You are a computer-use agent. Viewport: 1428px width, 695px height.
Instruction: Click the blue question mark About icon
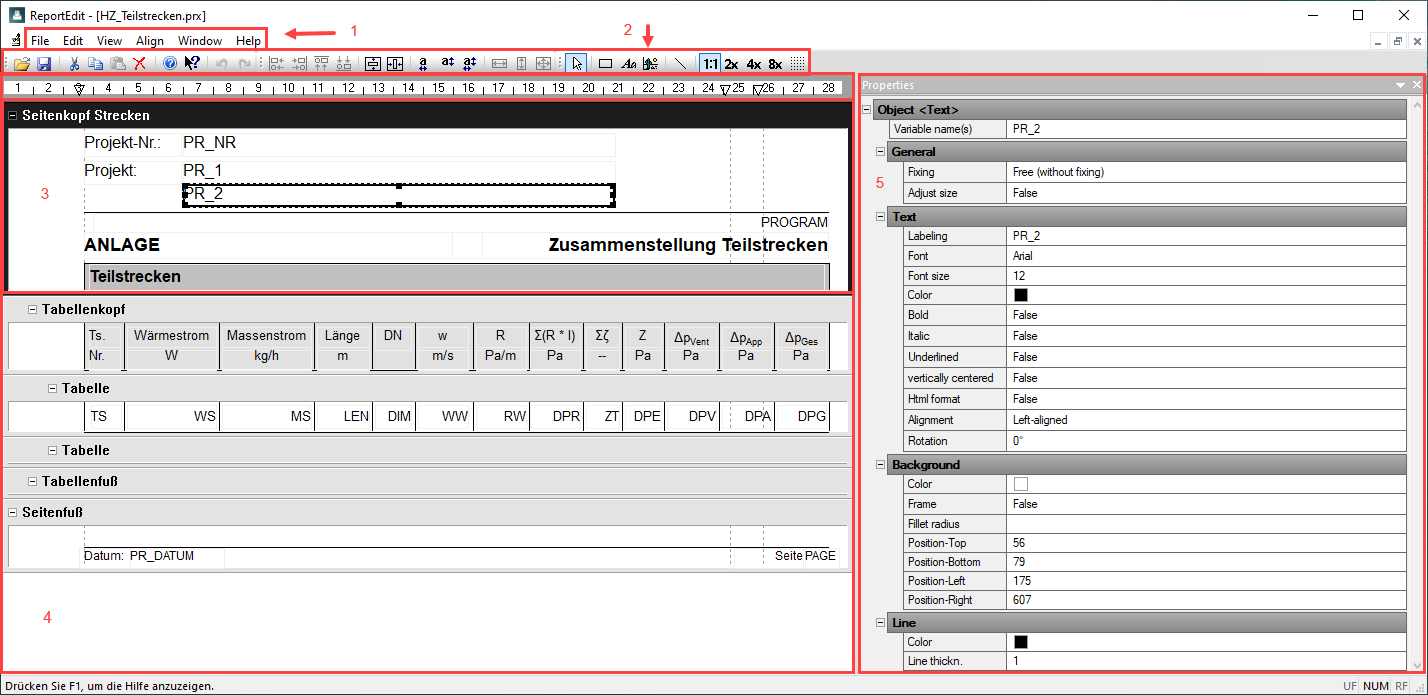click(x=170, y=63)
